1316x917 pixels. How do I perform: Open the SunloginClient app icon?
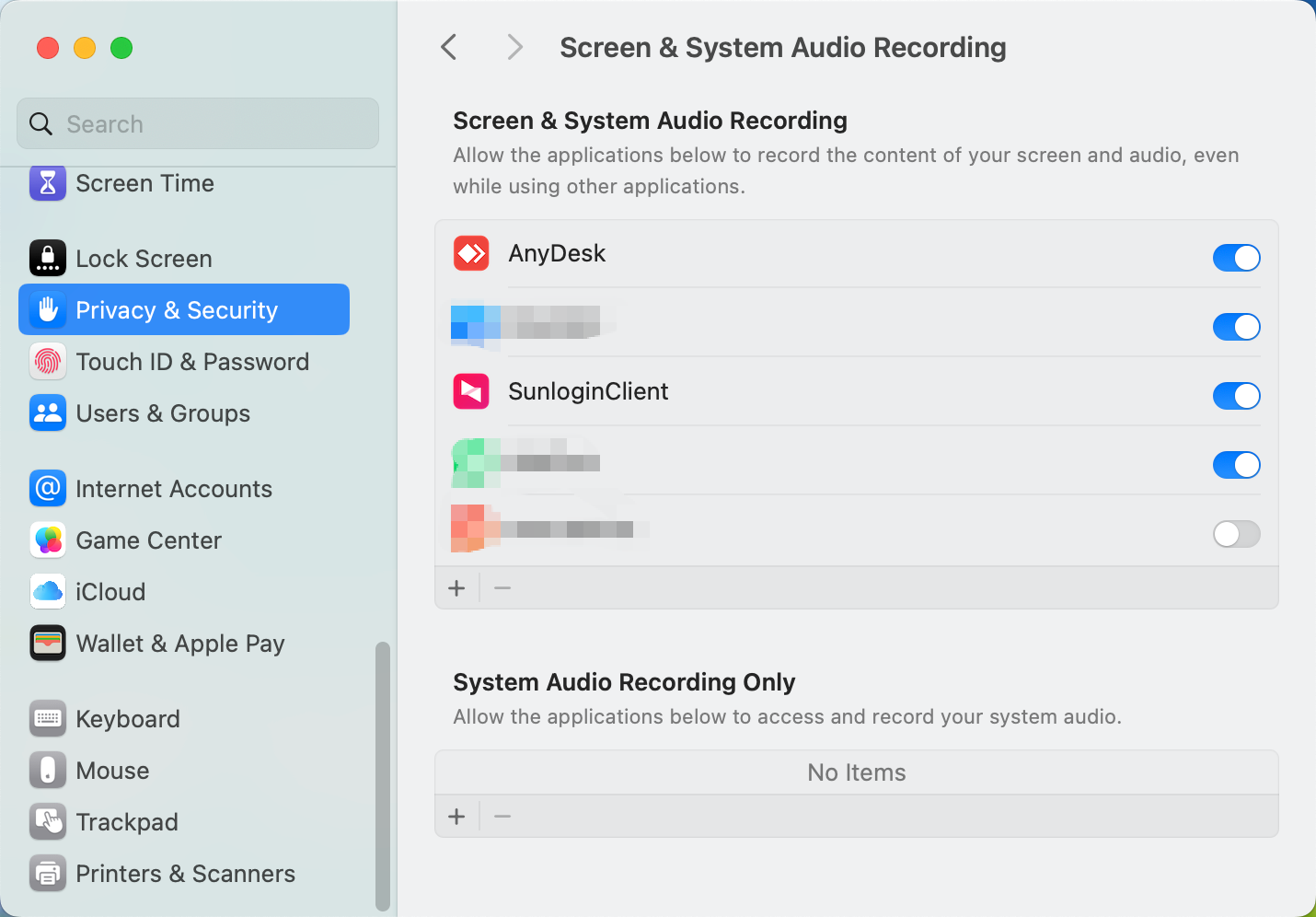[470, 391]
